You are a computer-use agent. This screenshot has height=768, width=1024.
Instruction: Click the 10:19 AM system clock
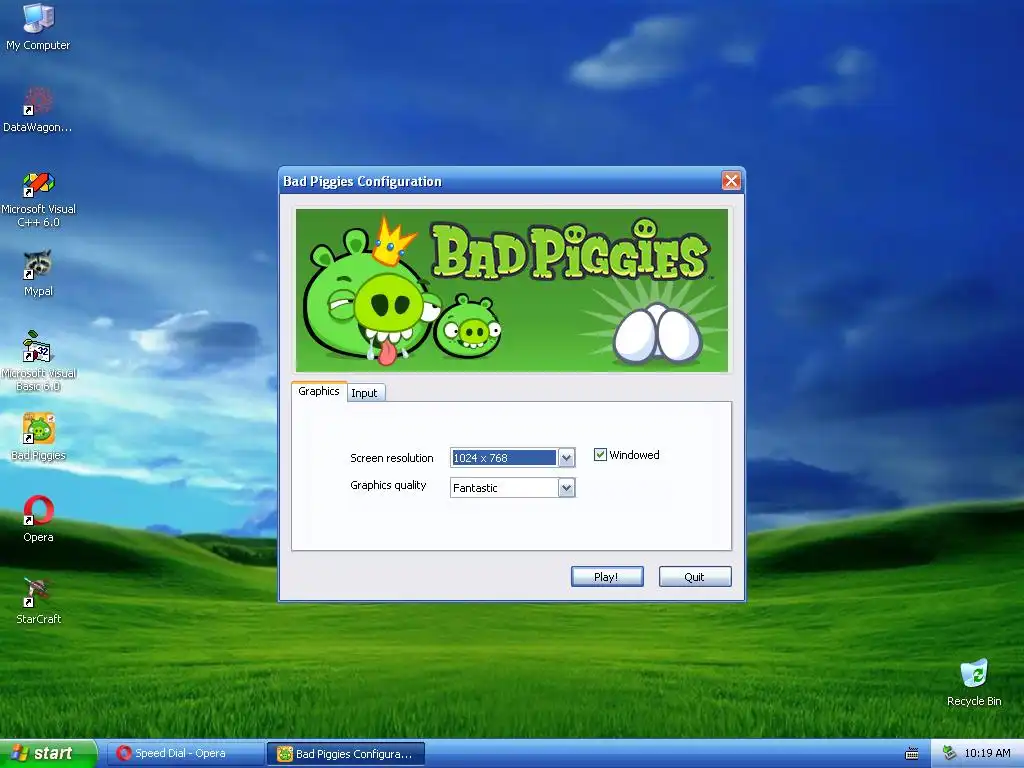(987, 753)
